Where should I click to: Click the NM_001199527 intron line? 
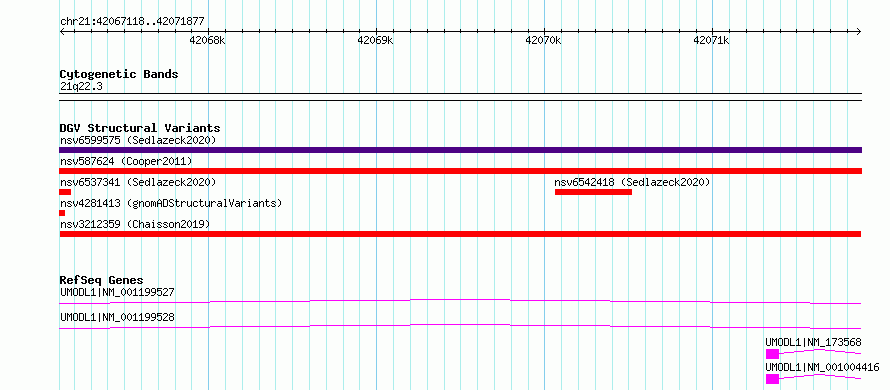tap(460, 301)
